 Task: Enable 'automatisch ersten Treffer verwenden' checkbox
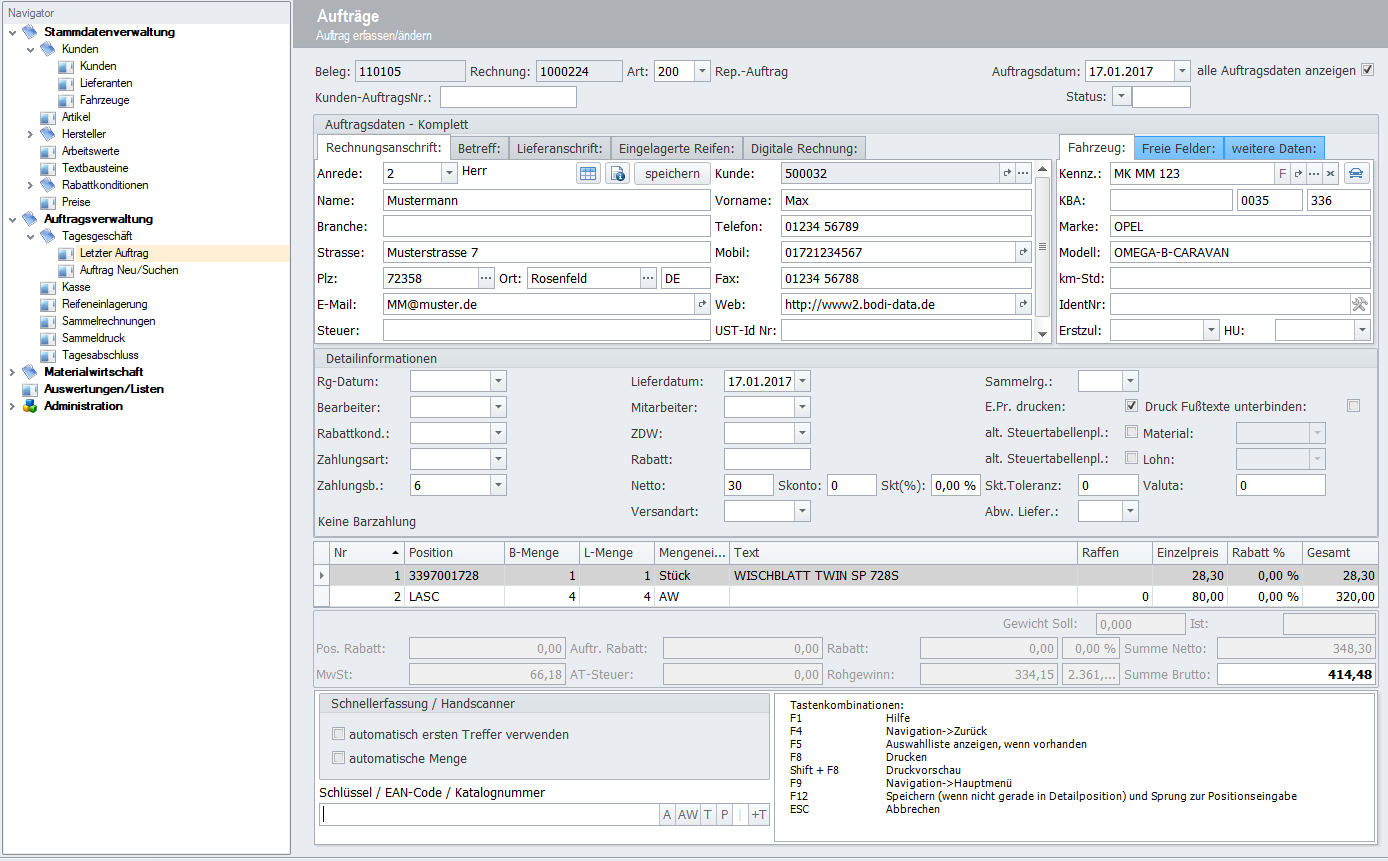click(339, 734)
